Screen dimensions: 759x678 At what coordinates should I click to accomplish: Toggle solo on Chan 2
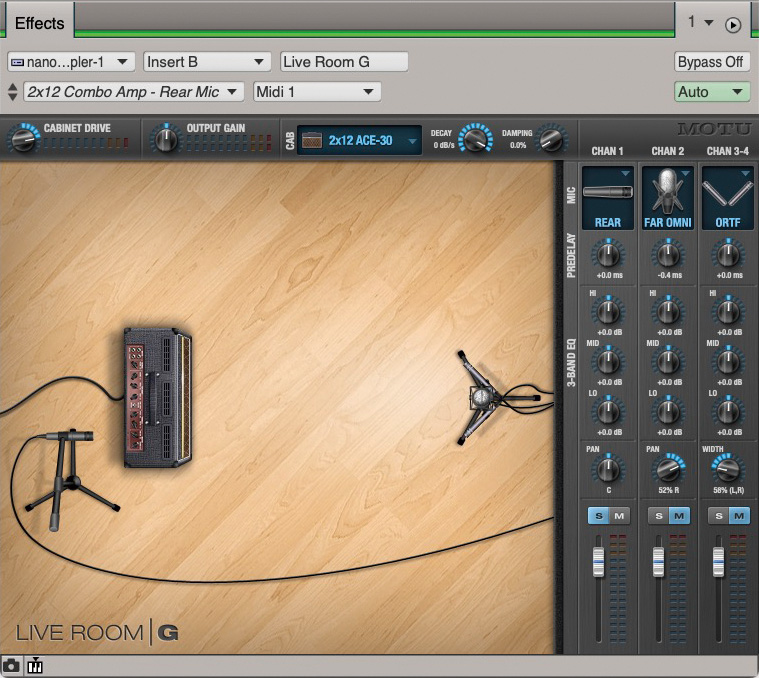(659, 516)
